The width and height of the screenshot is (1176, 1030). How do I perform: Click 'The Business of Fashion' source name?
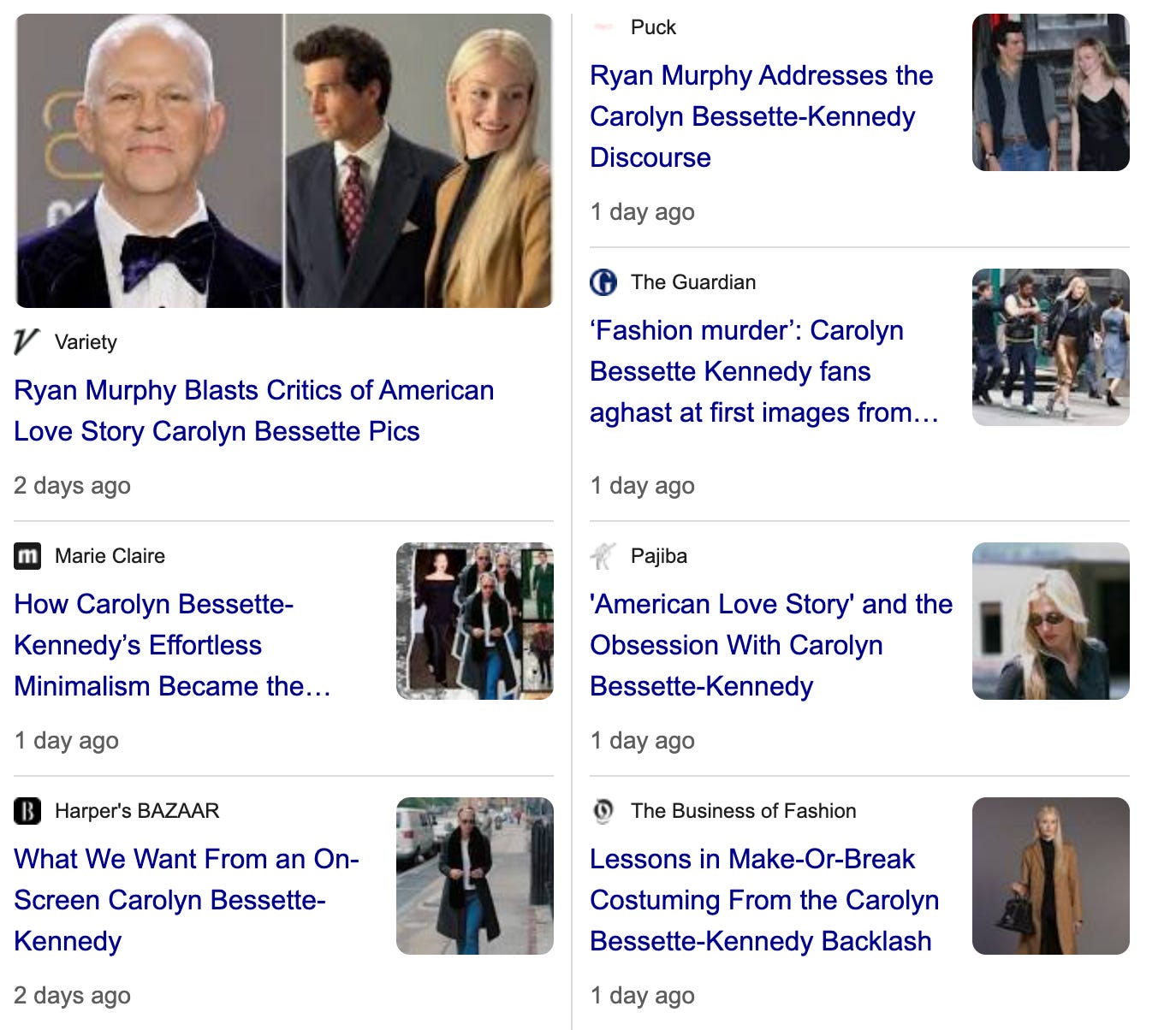pos(744,811)
